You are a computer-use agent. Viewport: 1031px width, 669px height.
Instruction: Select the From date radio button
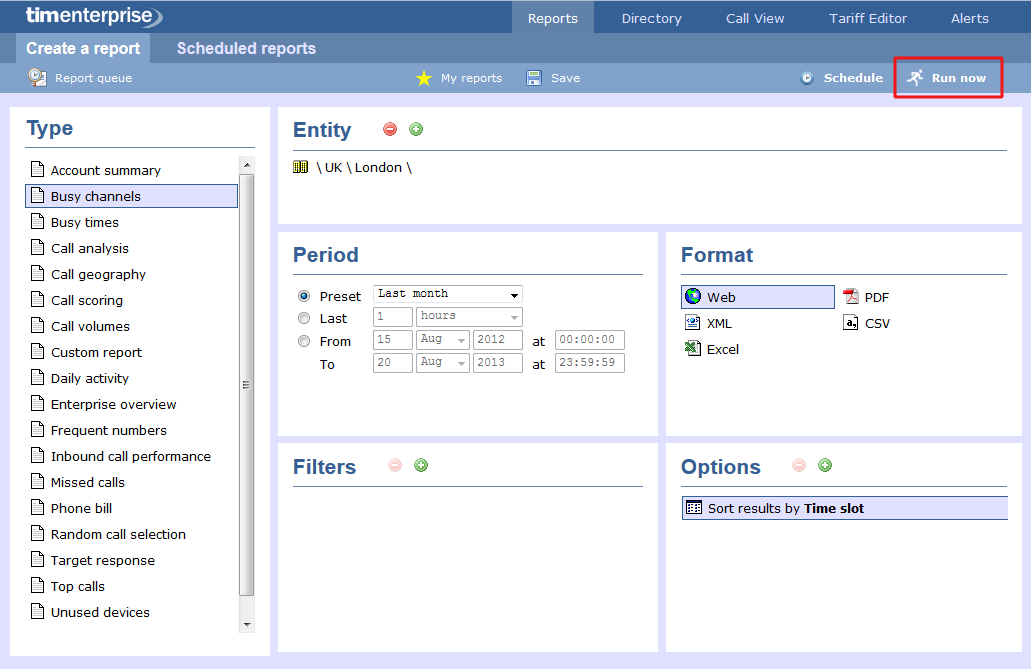[304, 341]
